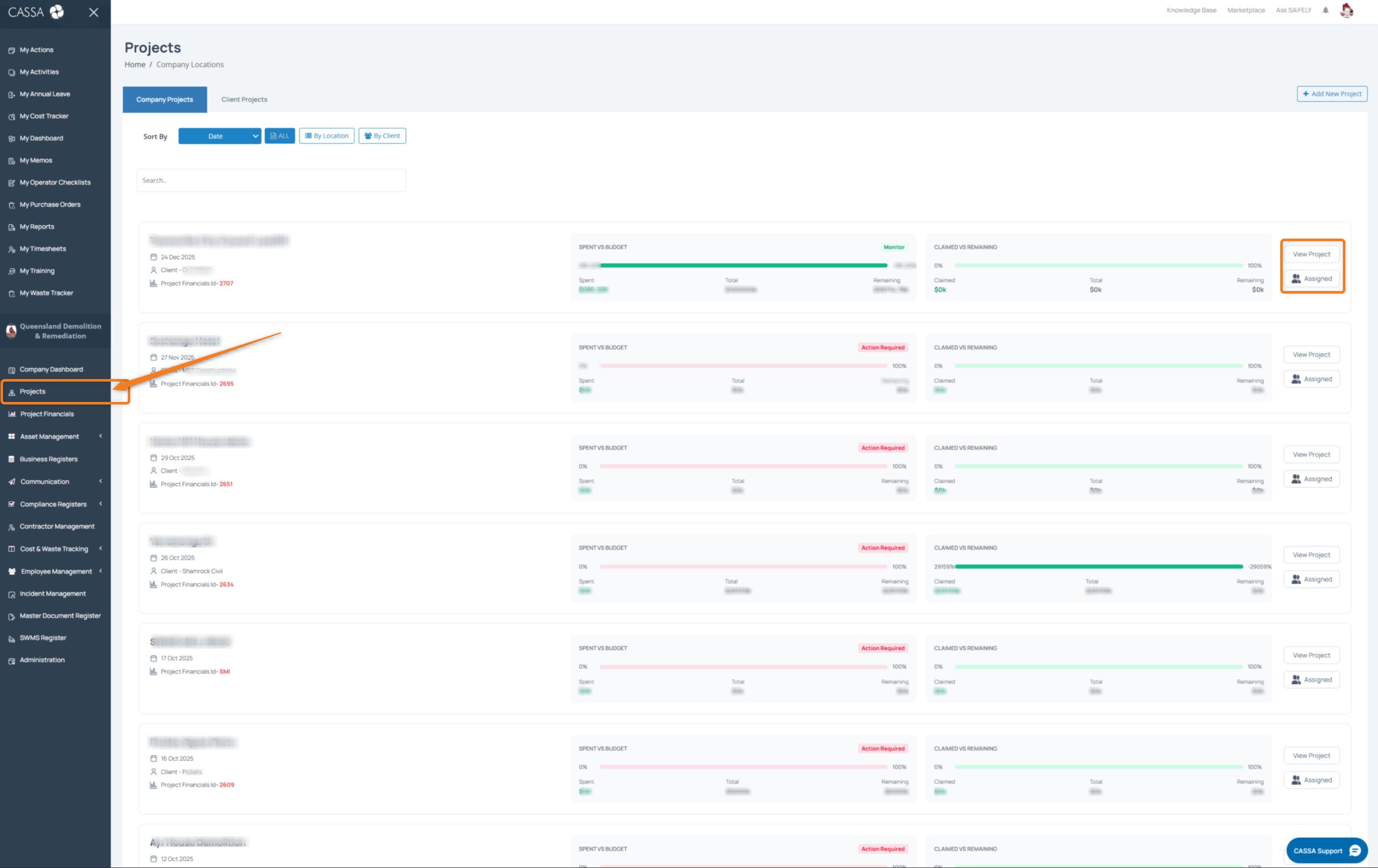Click the Add New Project button
The image size is (1378, 868).
(1332, 94)
